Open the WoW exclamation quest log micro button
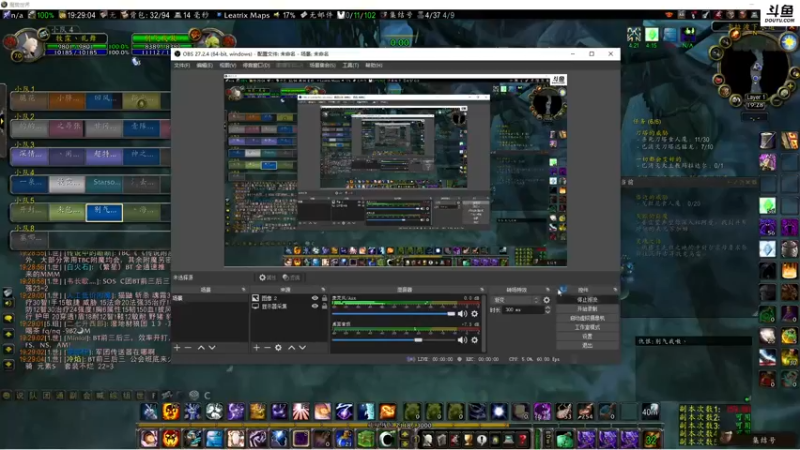Image resolution: width=800 pixels, height=450 pixels. [482, 439]
